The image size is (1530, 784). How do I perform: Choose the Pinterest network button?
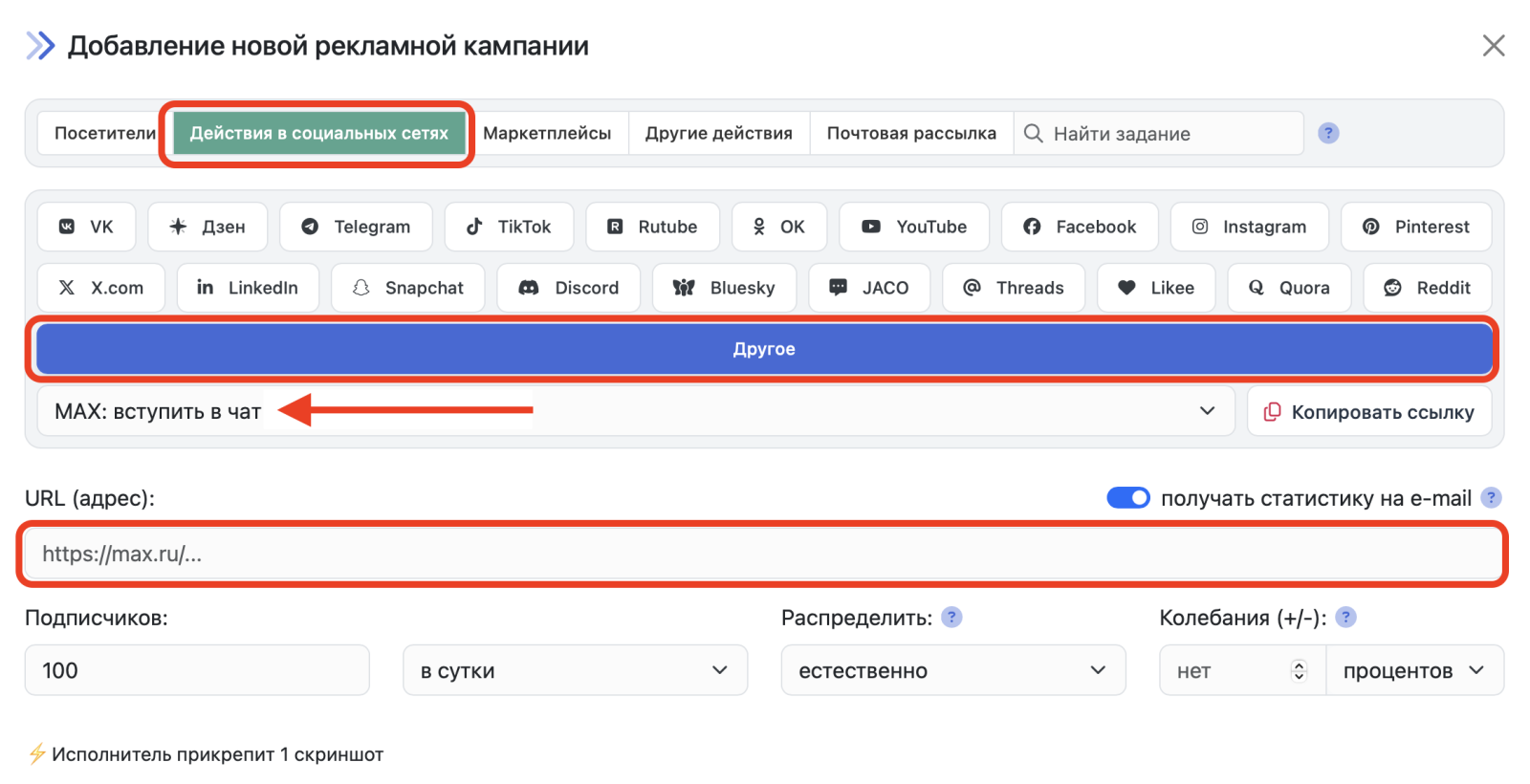pos(1416,227)
